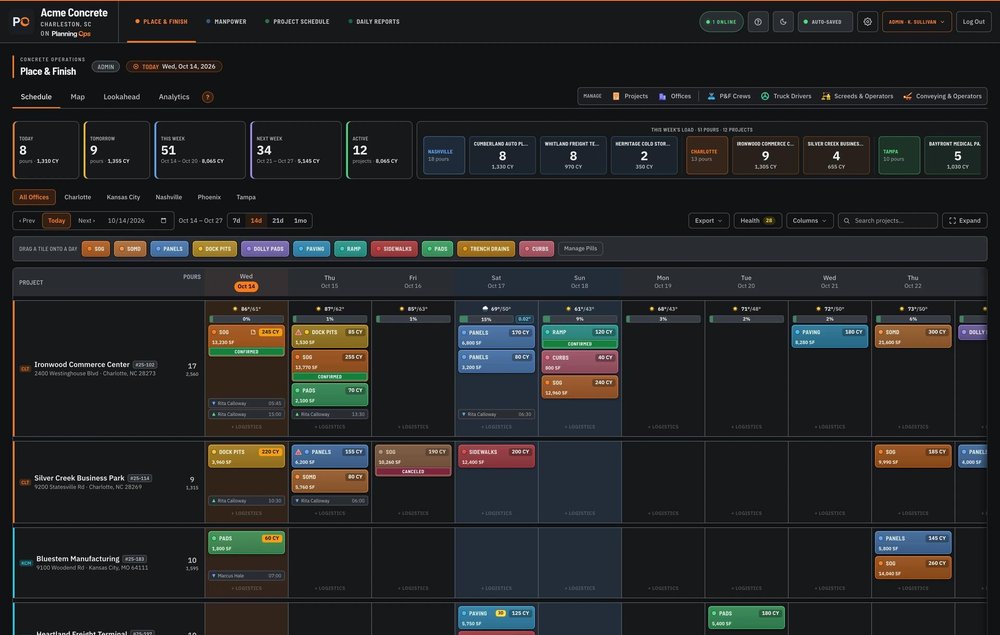Click the Acme Concrete PO logo
1000x635 pixels.
point(21,22)
